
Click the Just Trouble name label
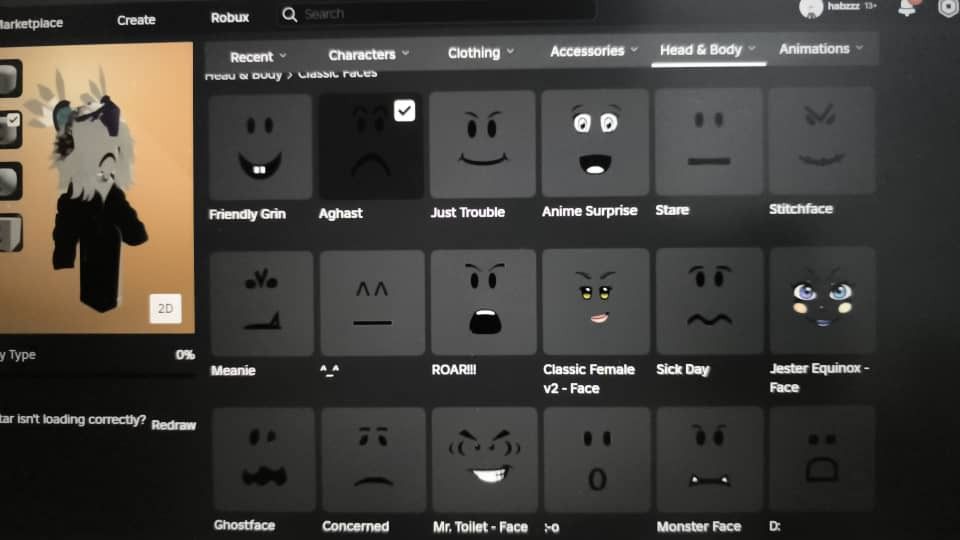[x=468, y=212]
